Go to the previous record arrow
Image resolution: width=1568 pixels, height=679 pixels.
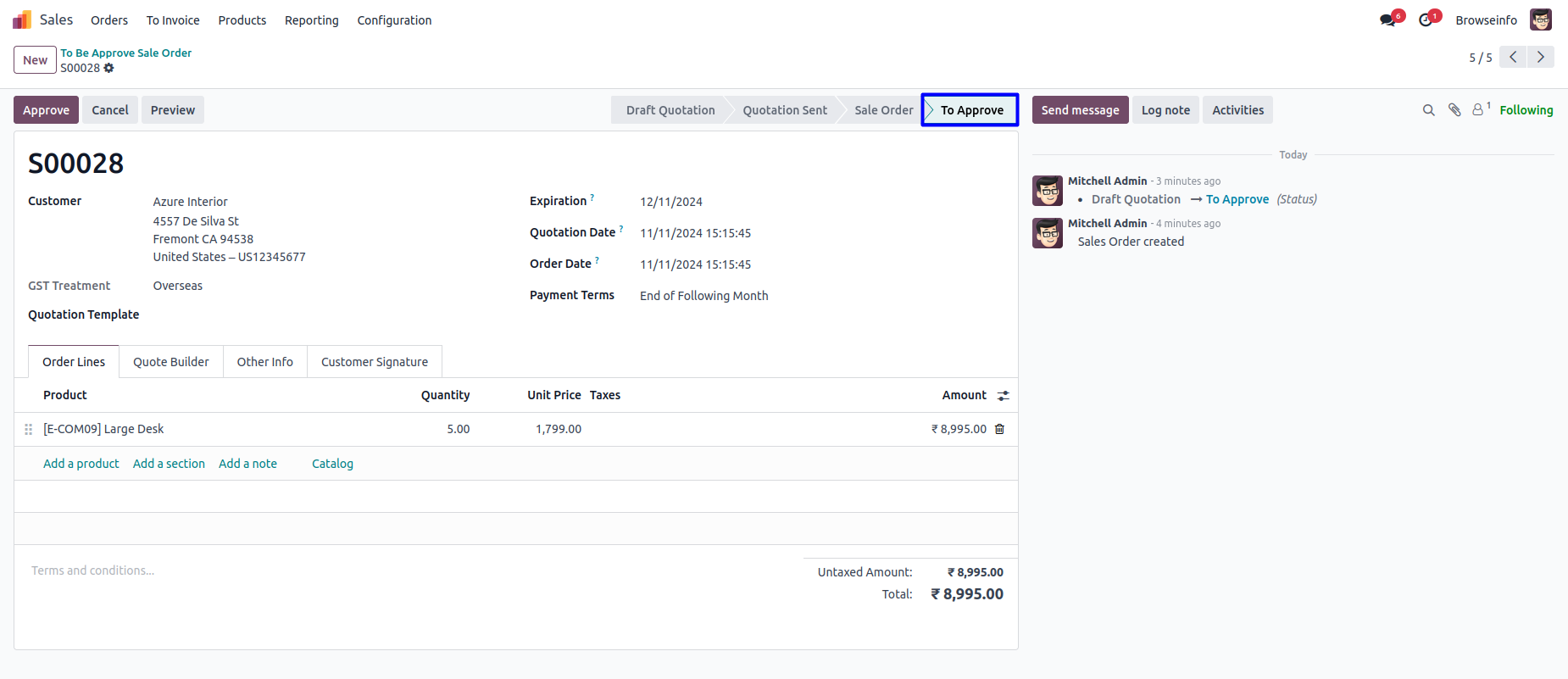pos(1513,57)
